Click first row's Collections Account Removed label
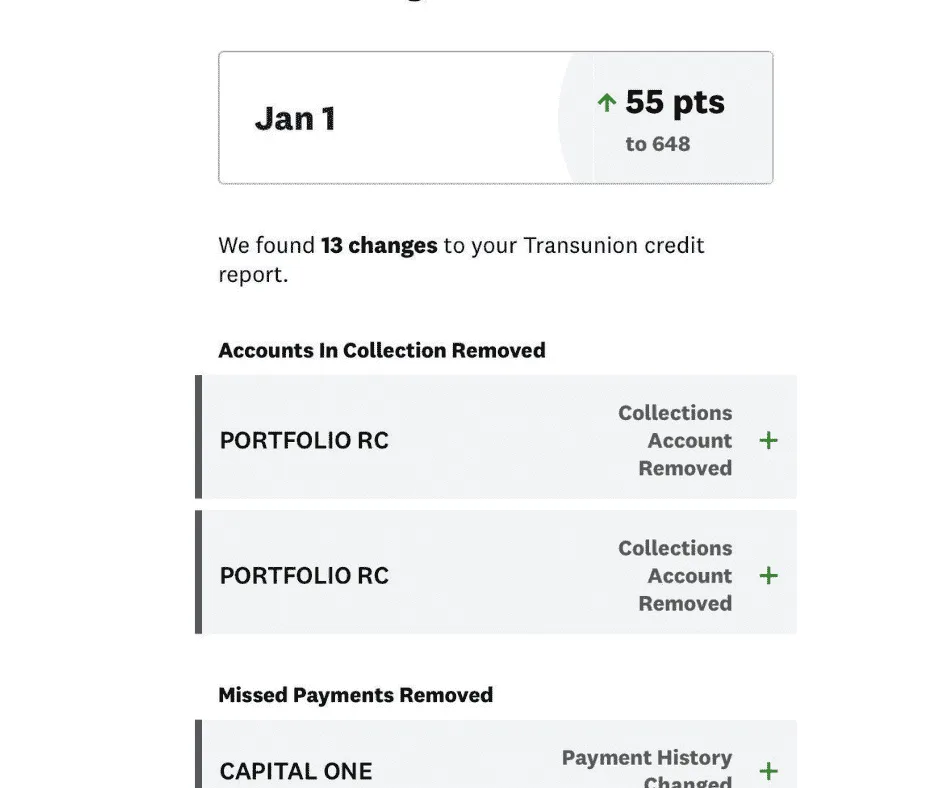This screenshot has height=788, width=940. click(x=676, y=441)
